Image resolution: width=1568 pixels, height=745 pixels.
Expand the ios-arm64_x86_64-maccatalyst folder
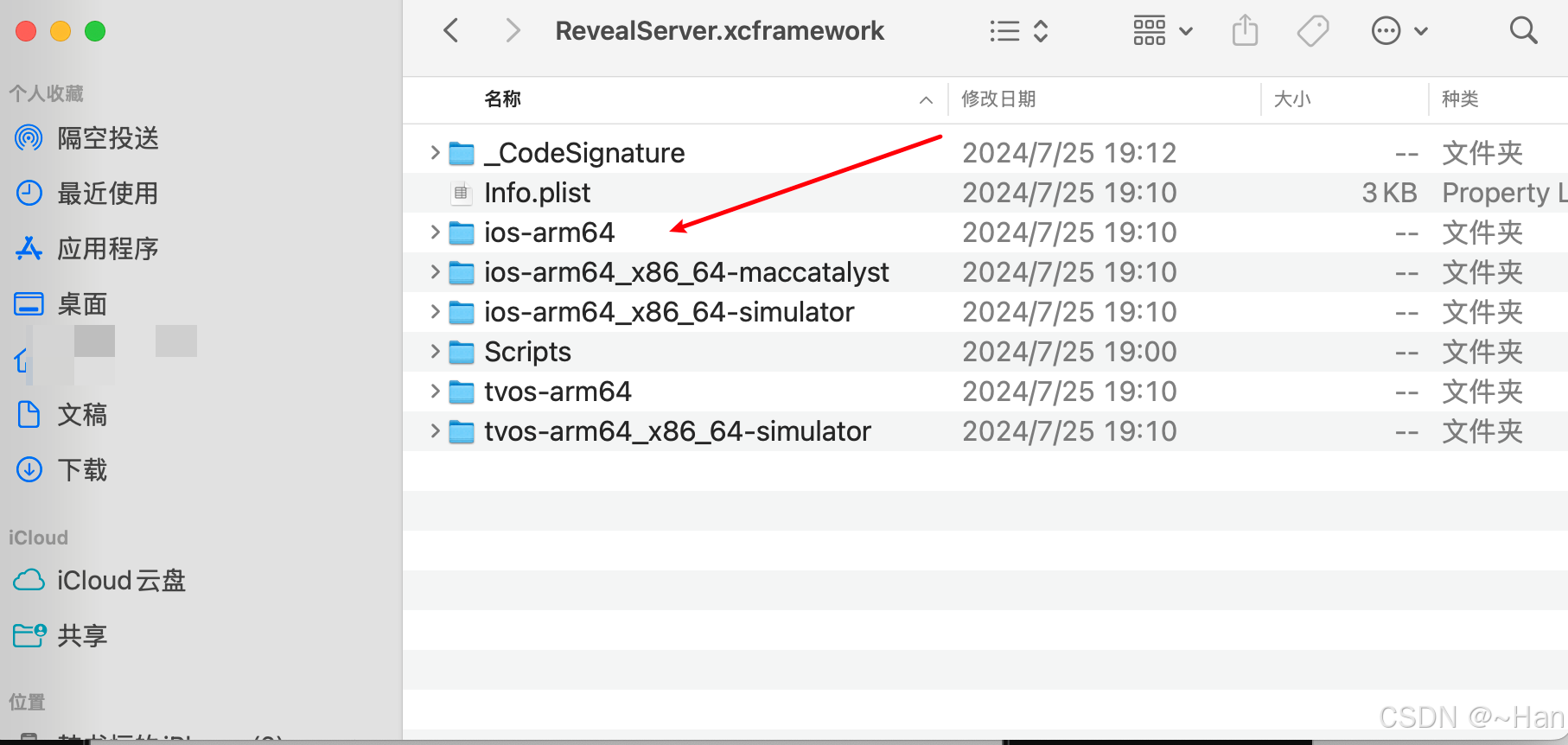tap(436, 272)
